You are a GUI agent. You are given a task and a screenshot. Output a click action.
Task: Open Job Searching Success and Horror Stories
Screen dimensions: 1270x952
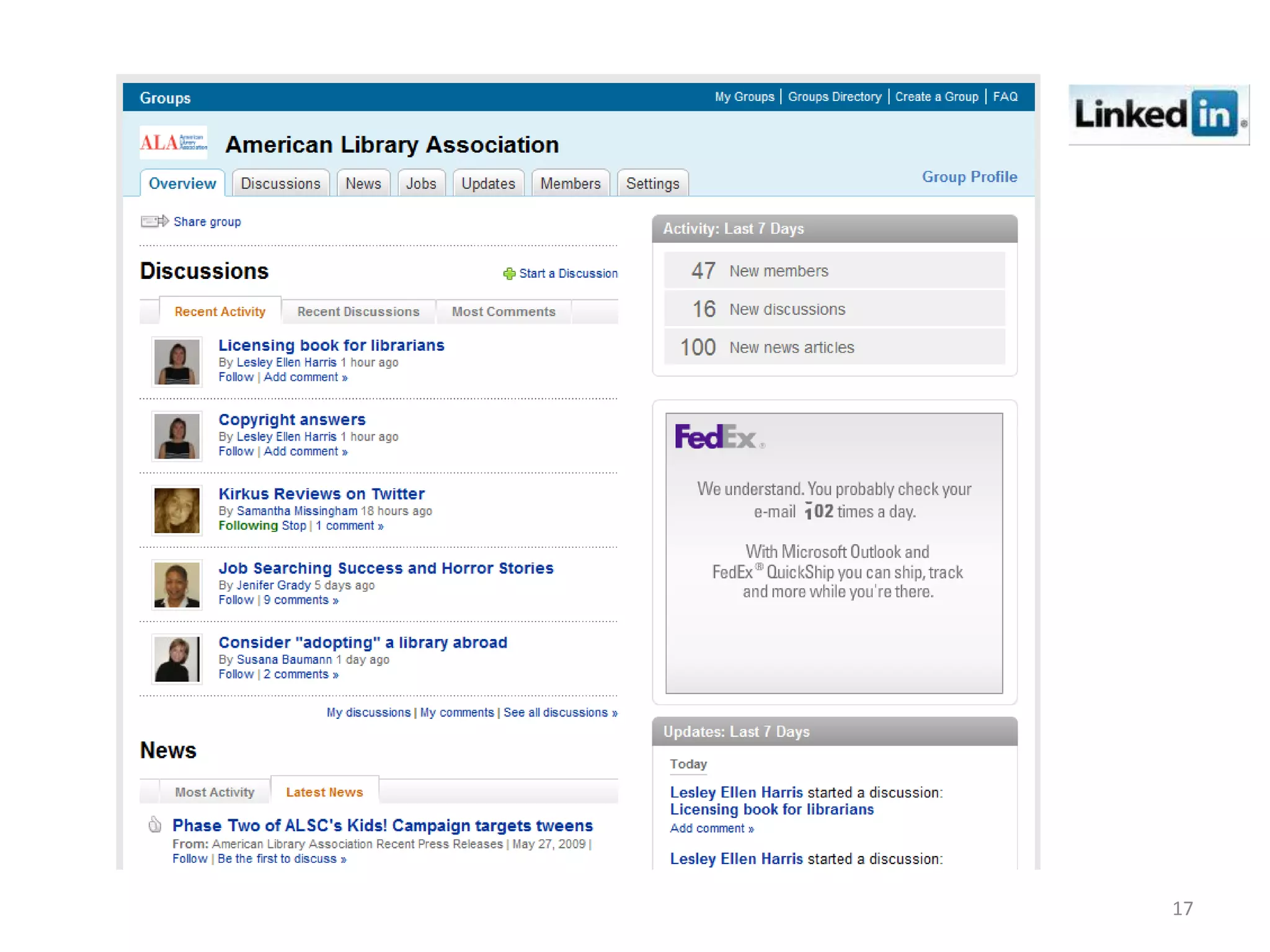pyautogui.click(x=386, y=568)
